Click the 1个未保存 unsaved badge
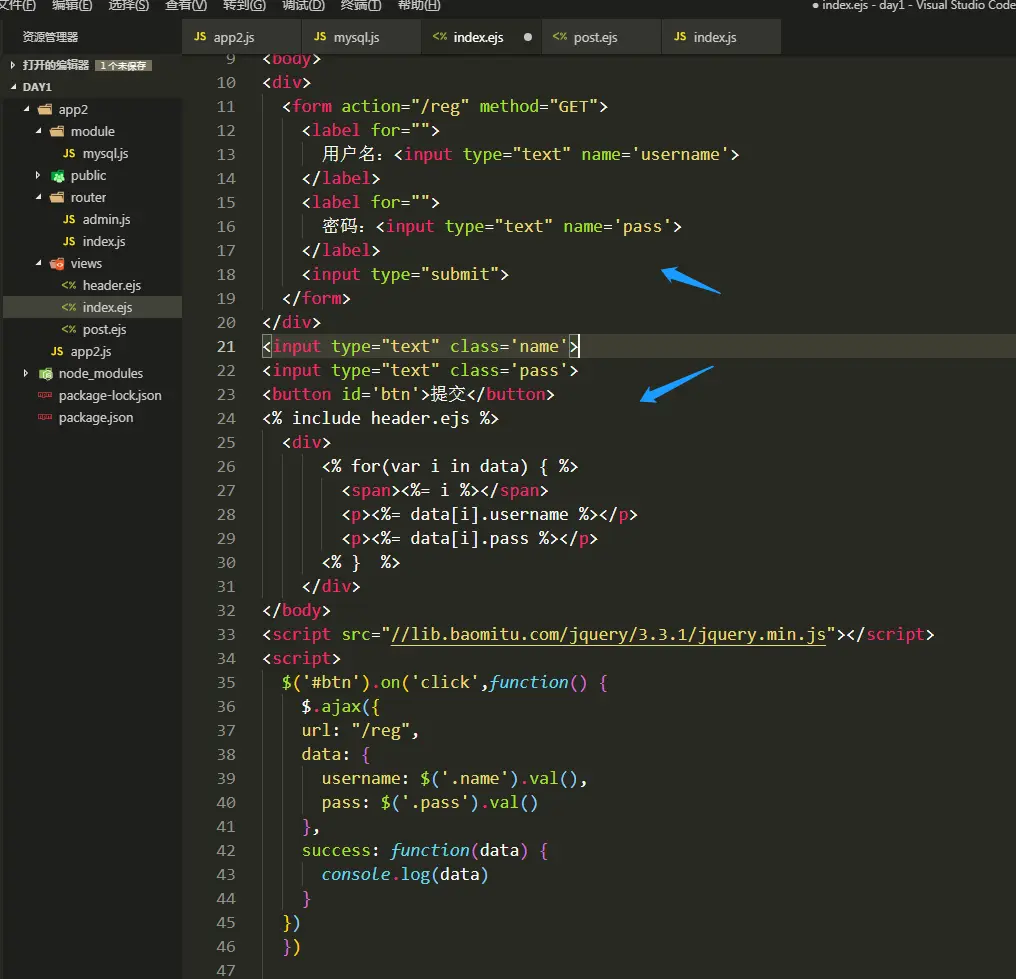This screenshot has width=1016, height=979. [x=123, y=65]
